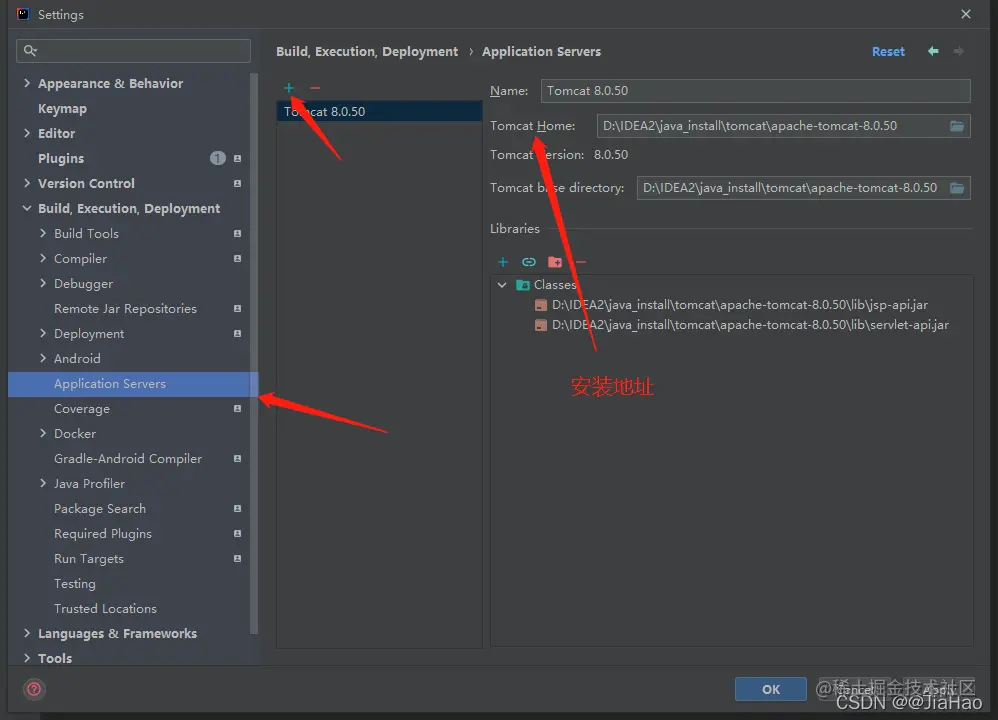The height and width of the screenshot is (720, 998).
Task: Expand the Editor section
Action: point(27,133)
